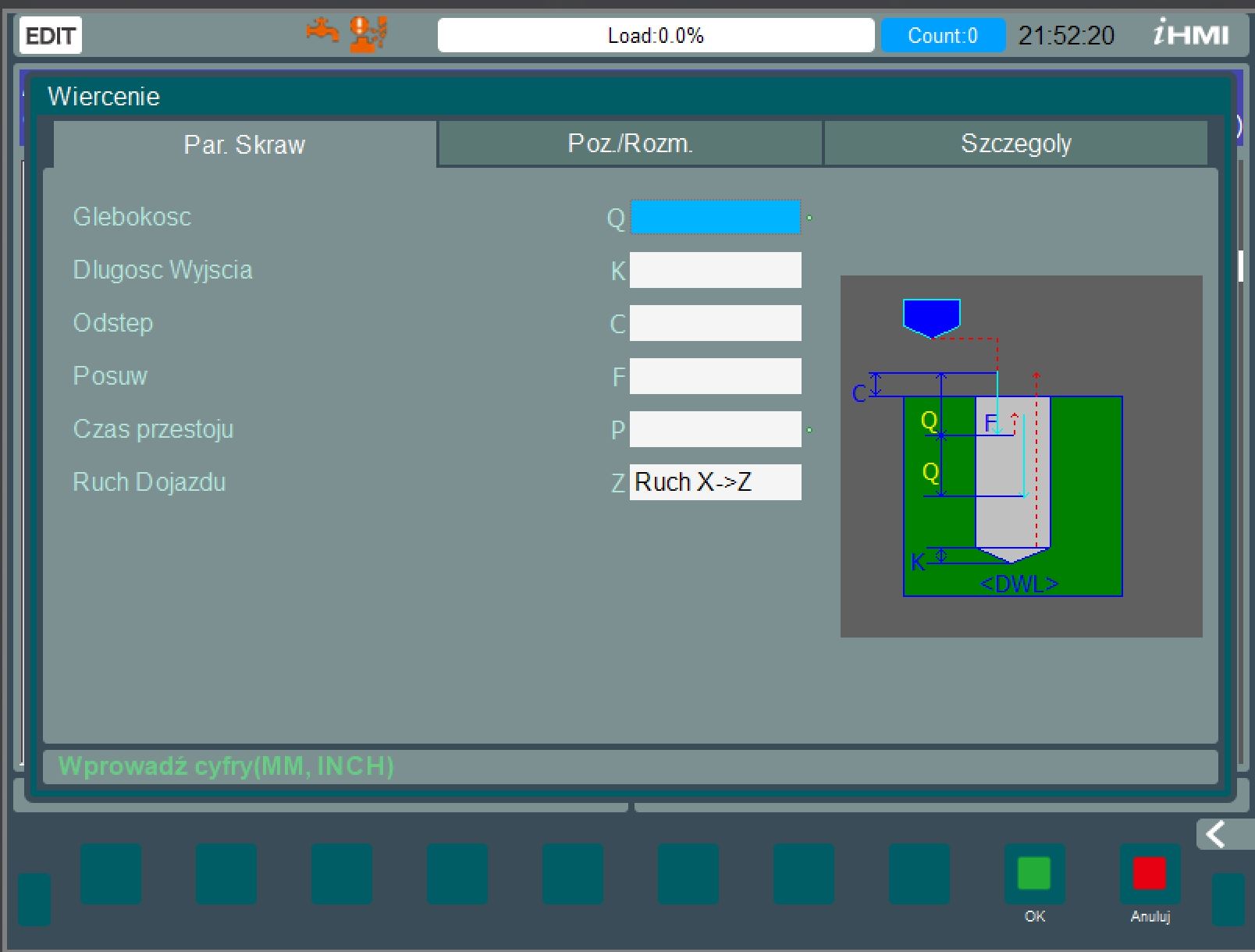Open the Szczegoly tab
This screenshot has width=1255, height=952.
1017,143
